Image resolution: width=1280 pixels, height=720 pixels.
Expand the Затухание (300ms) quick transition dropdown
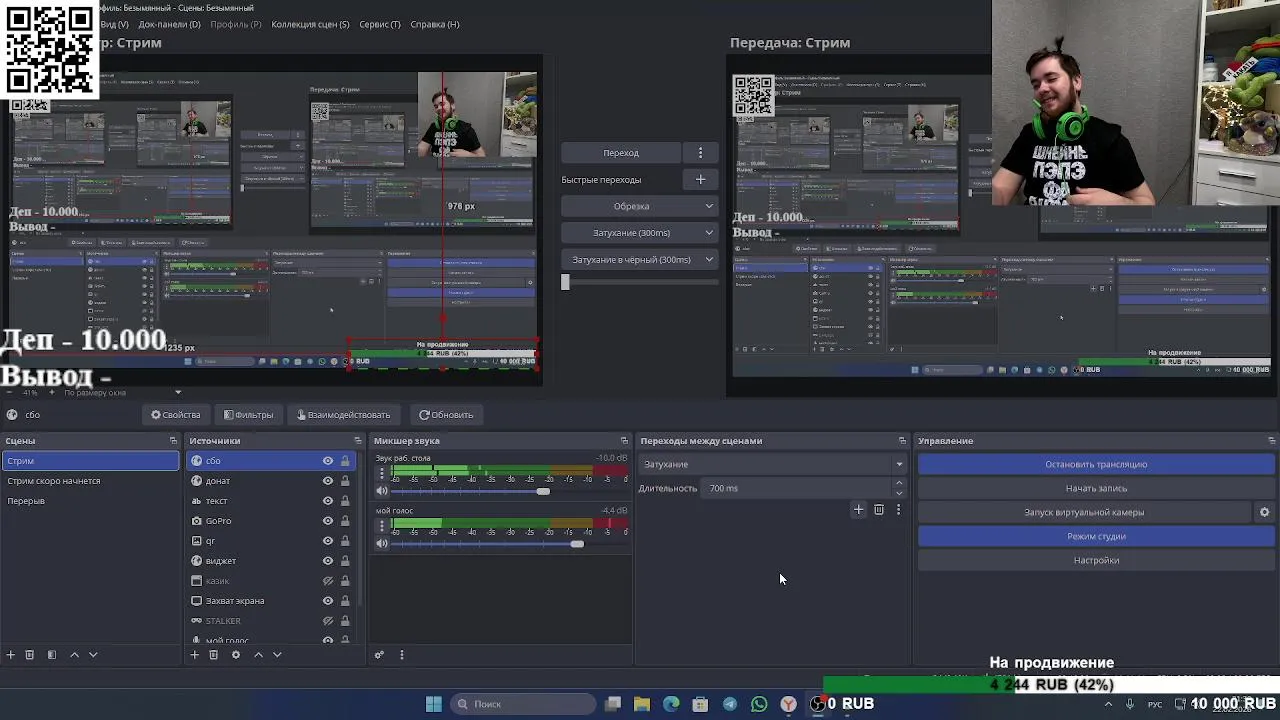pos(639,233)
